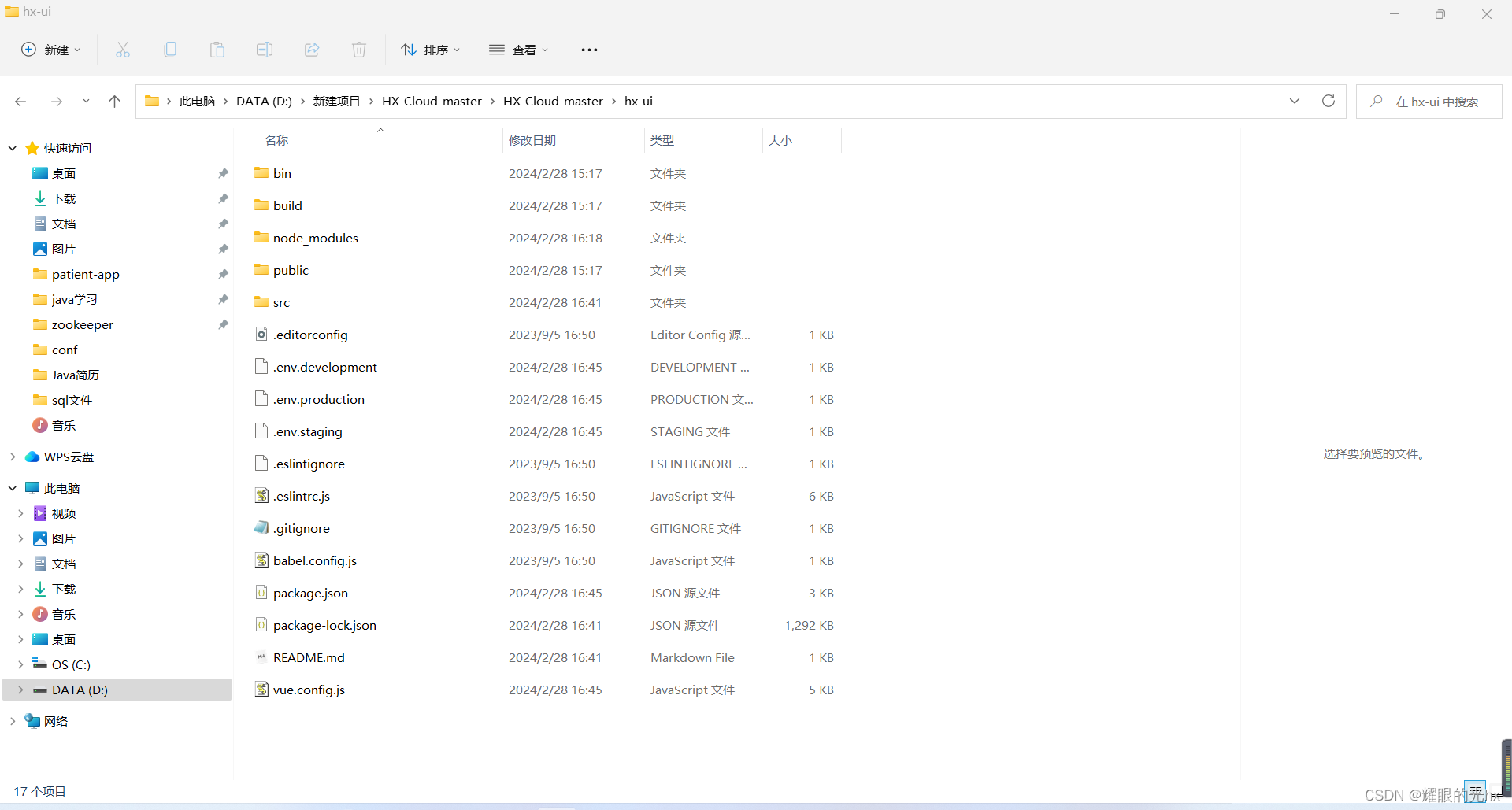Image resolution: width=1512 pixels, height=810 pixels.
Task: Open the 排序 sort dropdown
Action: pos(431,50)
